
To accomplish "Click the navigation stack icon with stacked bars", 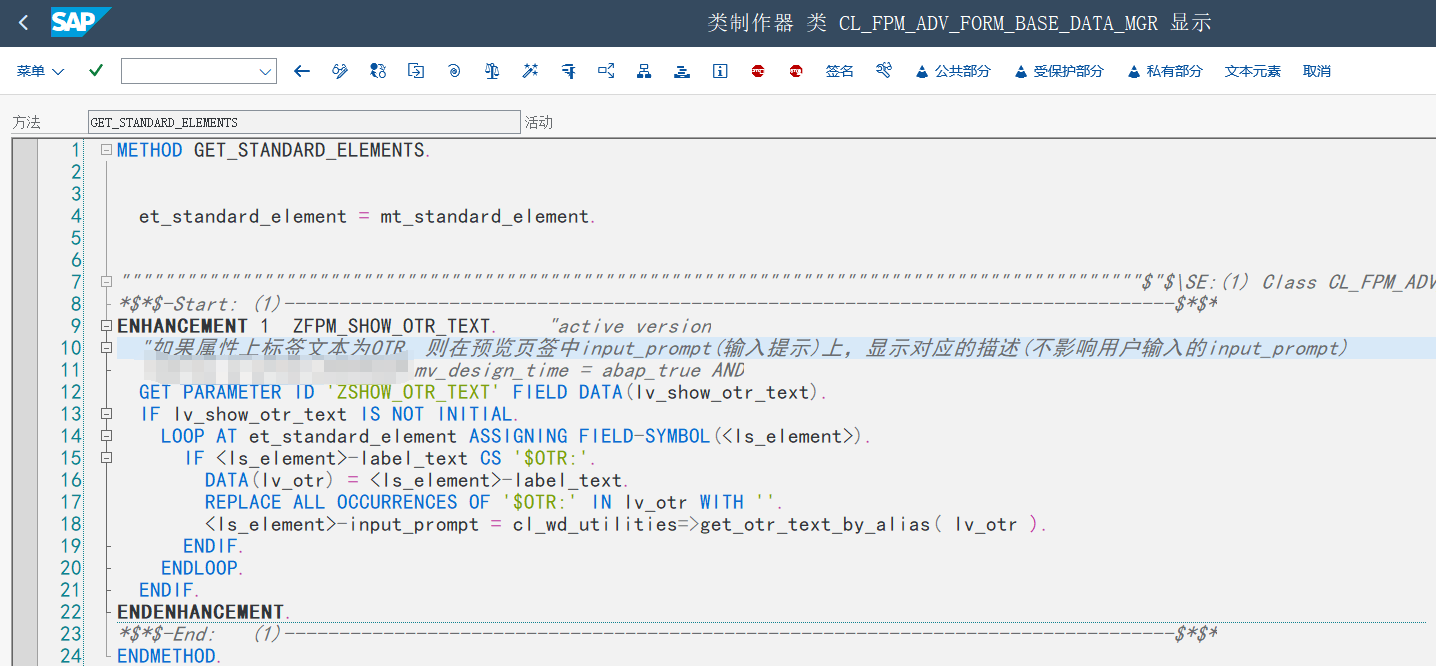I will pyautogui.click(x=682, y=71).
